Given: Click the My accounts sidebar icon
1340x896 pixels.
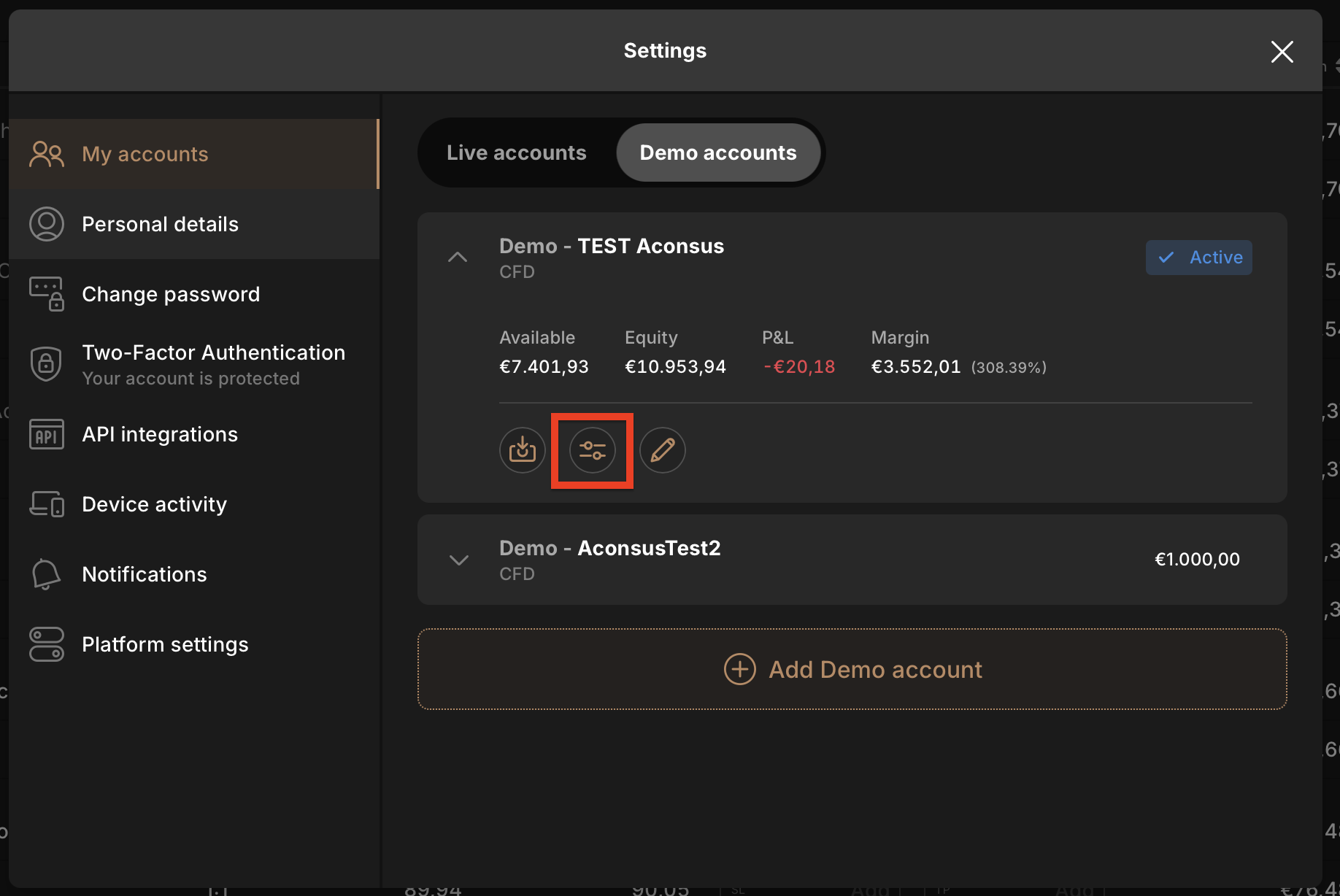Looking at the screenshot, I should (x=47, y=154).
